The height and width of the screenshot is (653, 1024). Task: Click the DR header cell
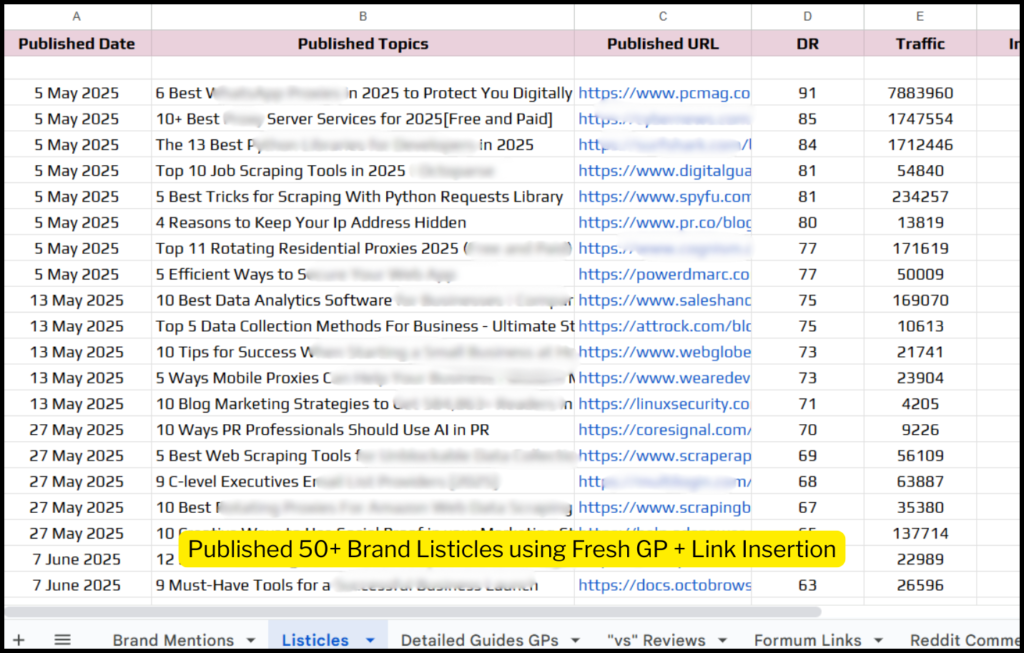point(808,43)
